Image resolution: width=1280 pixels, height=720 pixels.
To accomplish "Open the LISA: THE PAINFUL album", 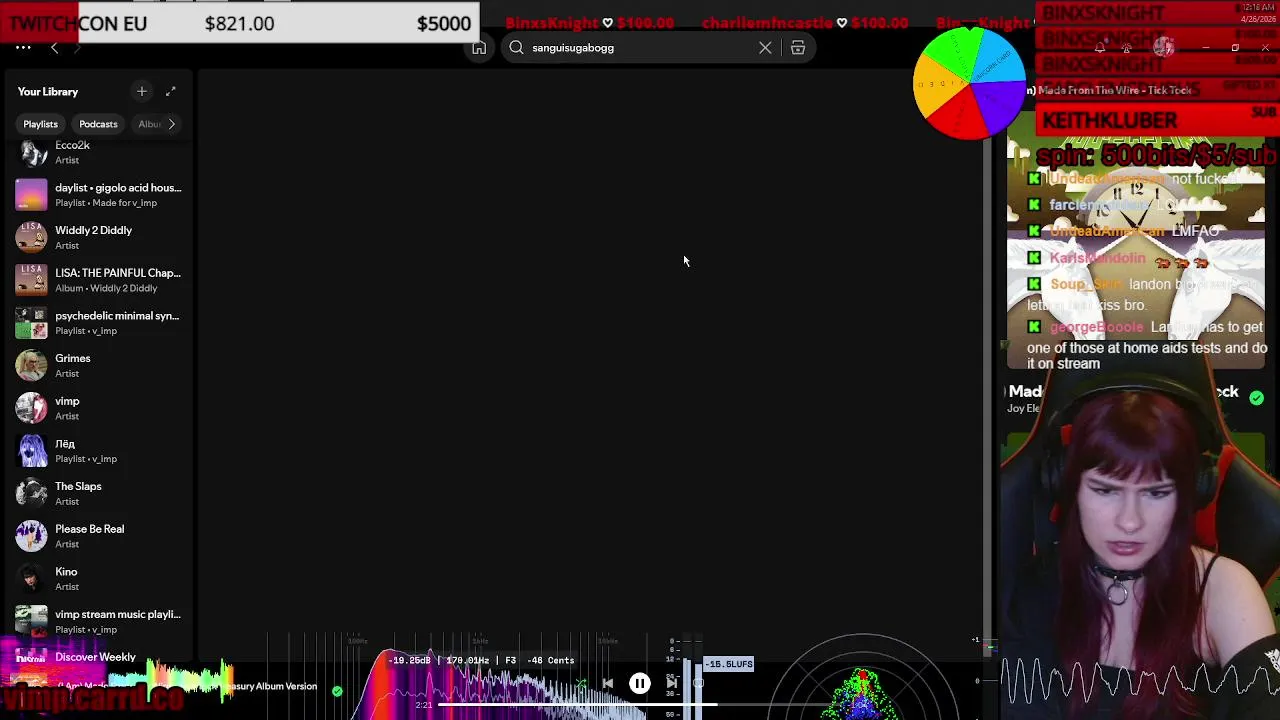I will click(99, 280).
